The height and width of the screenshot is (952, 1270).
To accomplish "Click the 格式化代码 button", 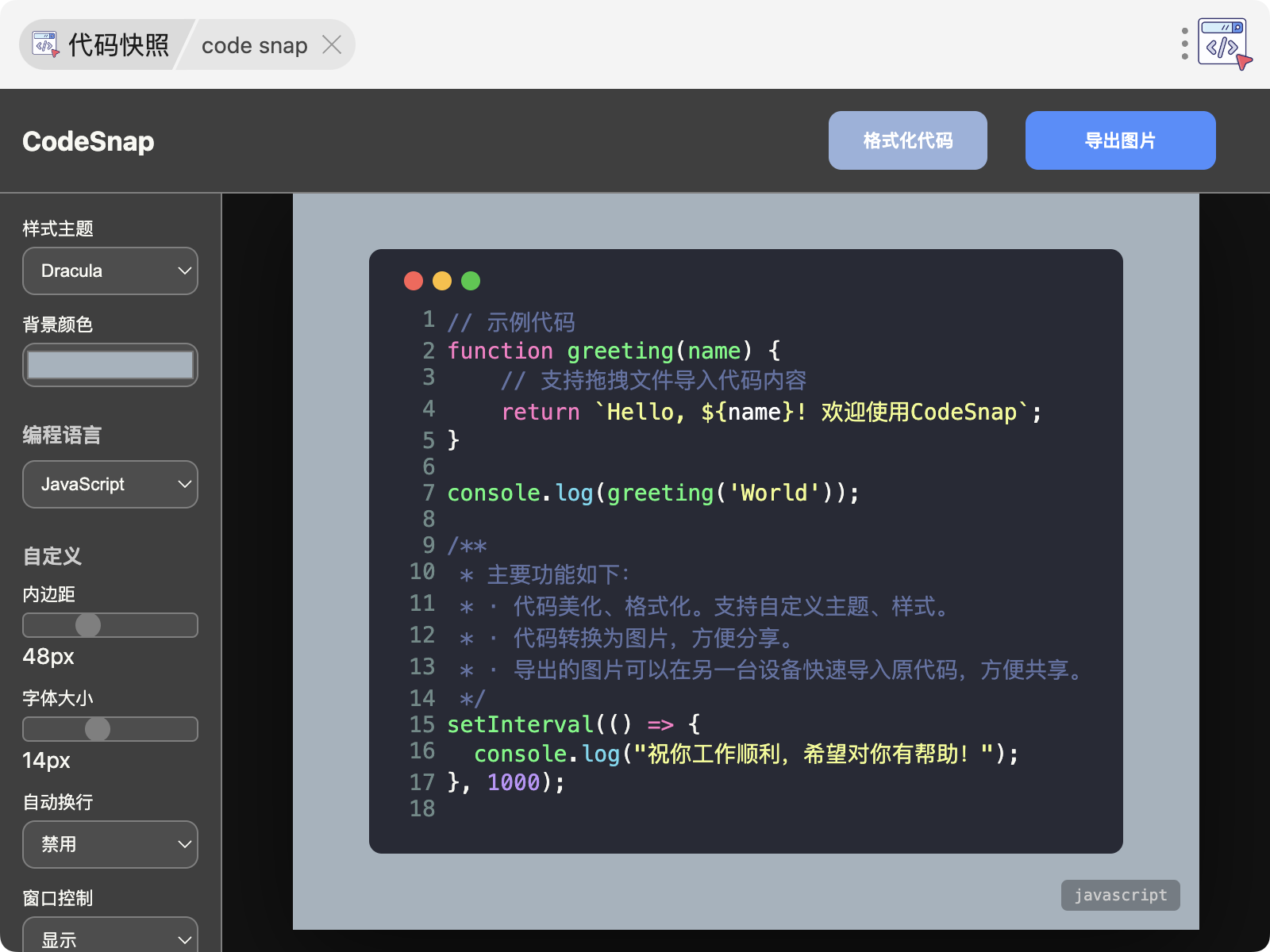I will point(908,140).
